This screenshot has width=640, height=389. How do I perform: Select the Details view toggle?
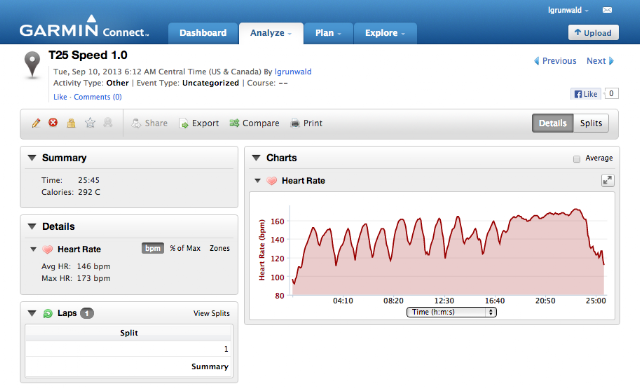(x=553, y=123)
